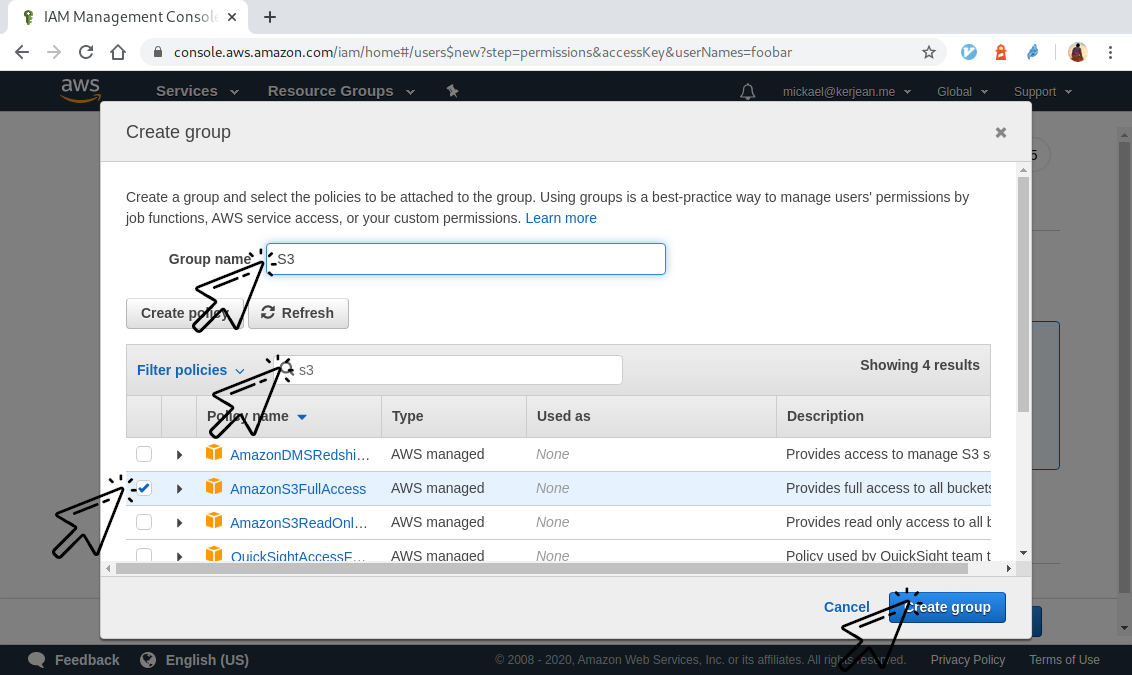Open the Global region menu
The width and height of the screenshot is (1132, 675).
click(962, 92)
